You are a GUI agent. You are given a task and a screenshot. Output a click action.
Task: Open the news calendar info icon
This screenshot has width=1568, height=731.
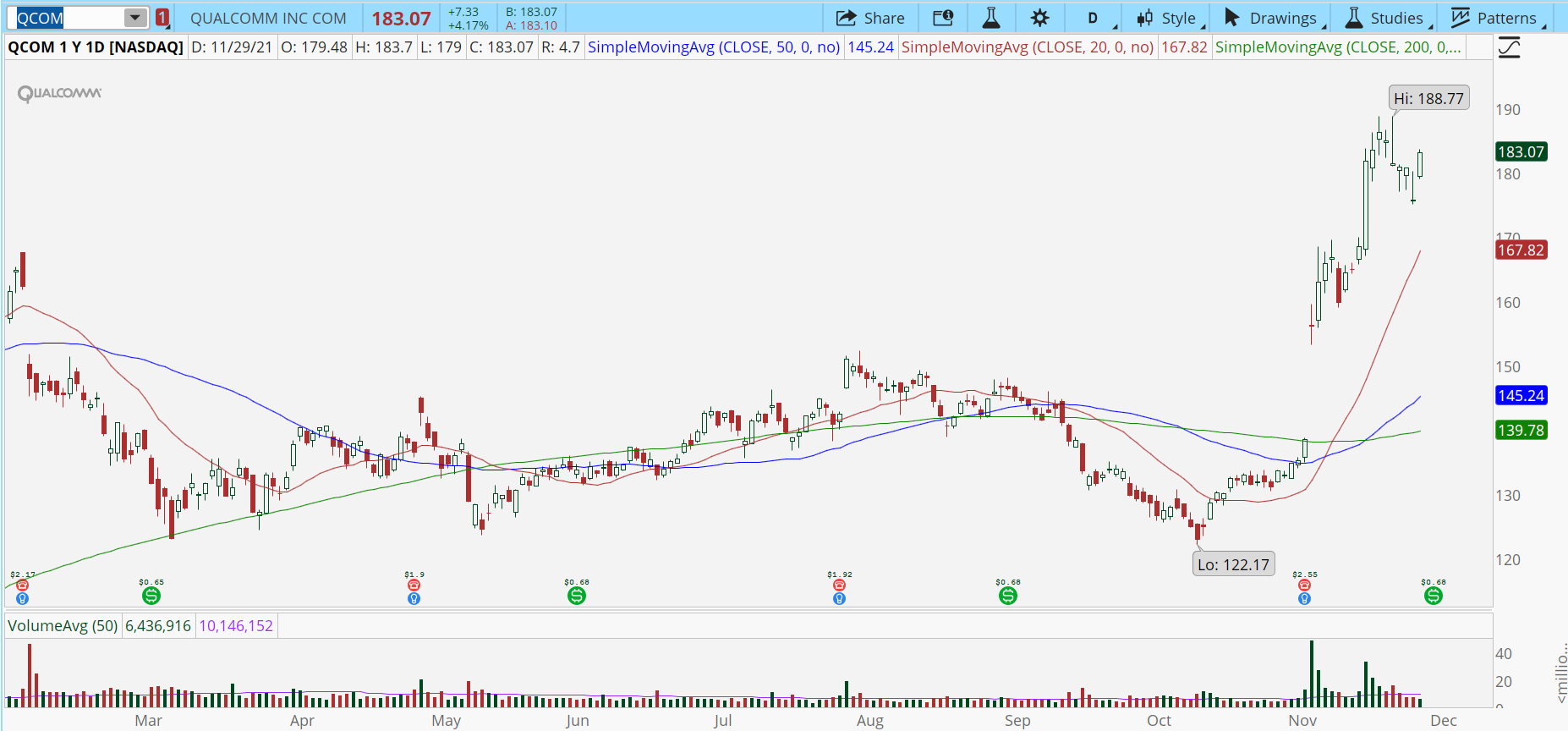[x=943, y=18]
